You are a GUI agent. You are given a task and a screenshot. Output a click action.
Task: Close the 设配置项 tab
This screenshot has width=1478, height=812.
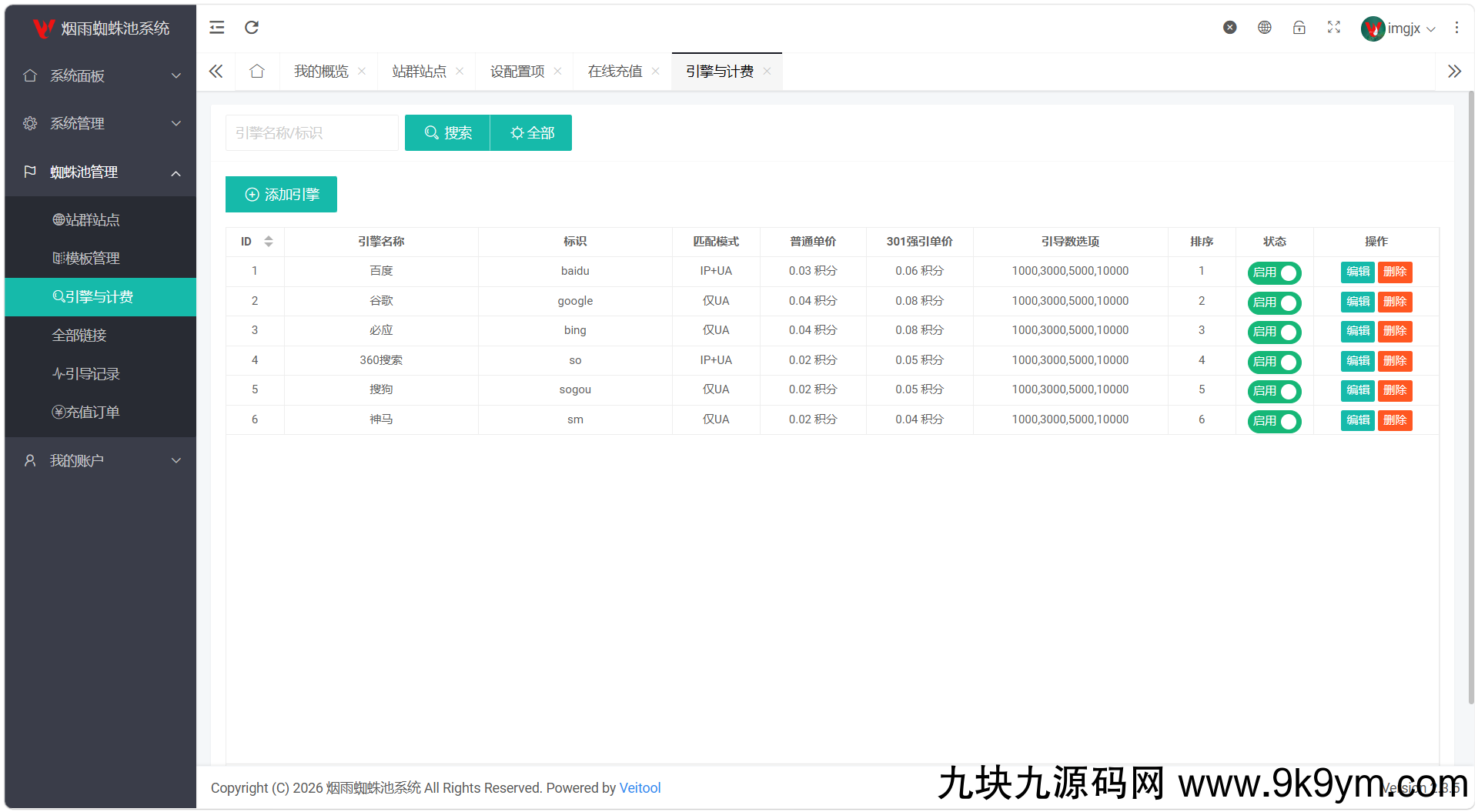[557, 72]
